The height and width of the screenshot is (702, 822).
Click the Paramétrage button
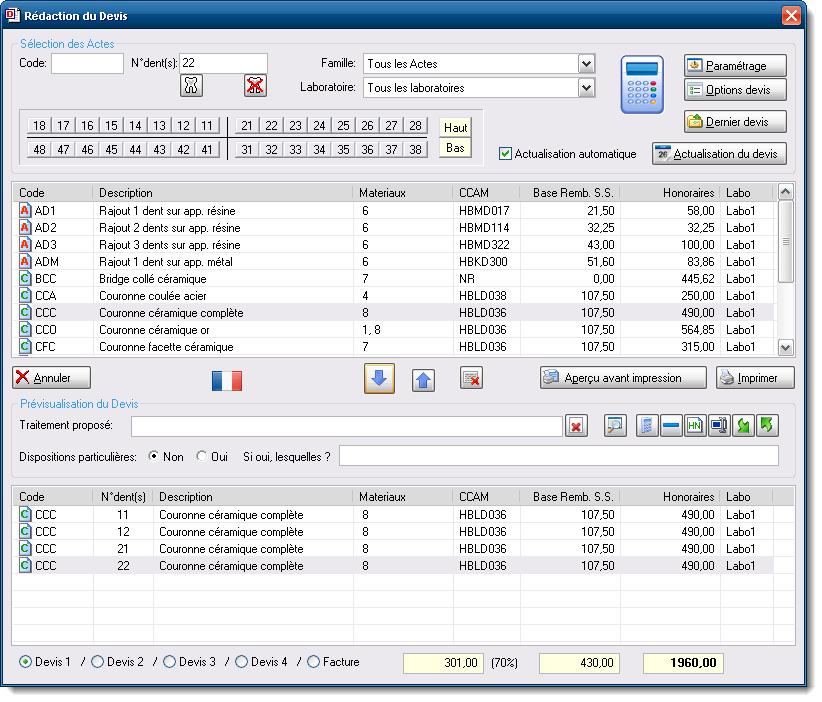coord(735,65)
